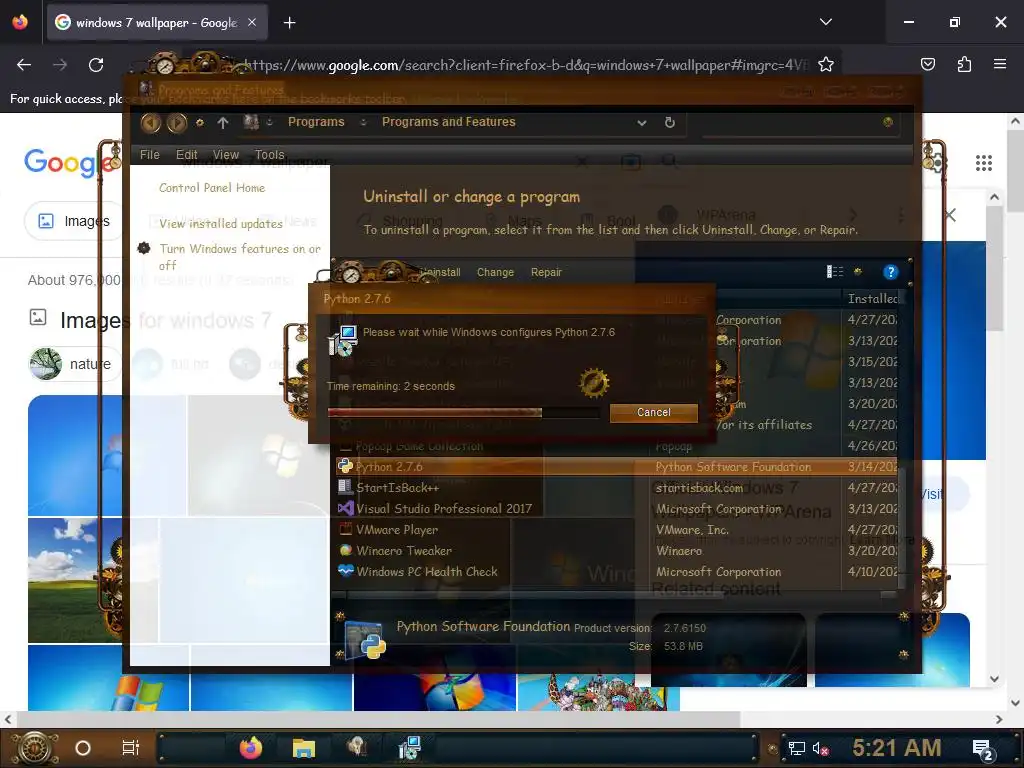Viewport: 1024px width, 768px height.
Task: Go up one level in Control Panel
Action: tap(223, 123)
